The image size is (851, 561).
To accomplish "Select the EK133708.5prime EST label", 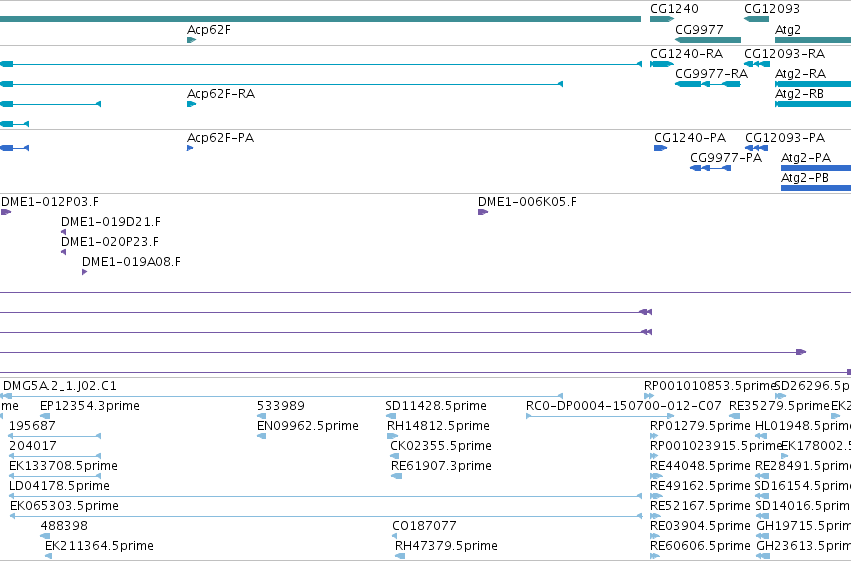I will pyautogui.click(x=63, y=466).
